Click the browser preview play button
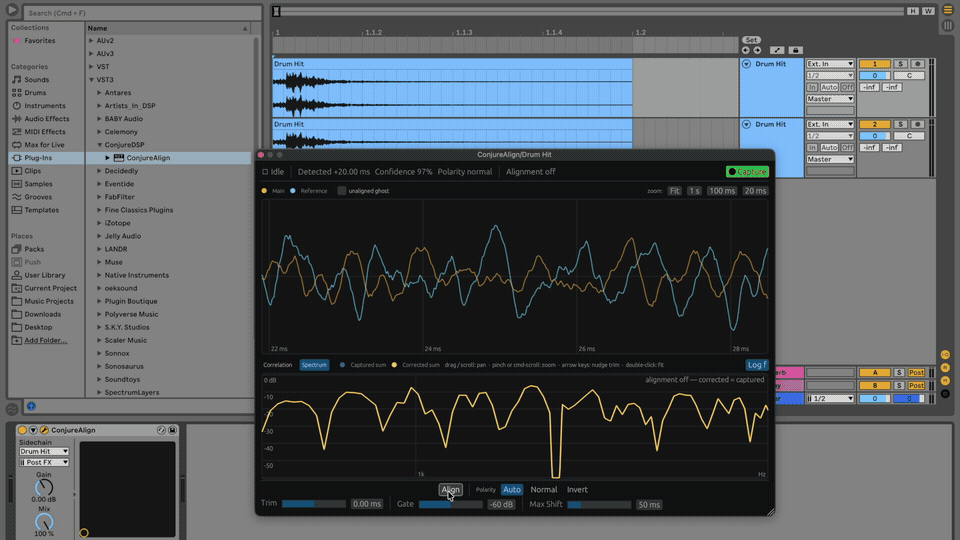The image size is (960, 540). 12,10
